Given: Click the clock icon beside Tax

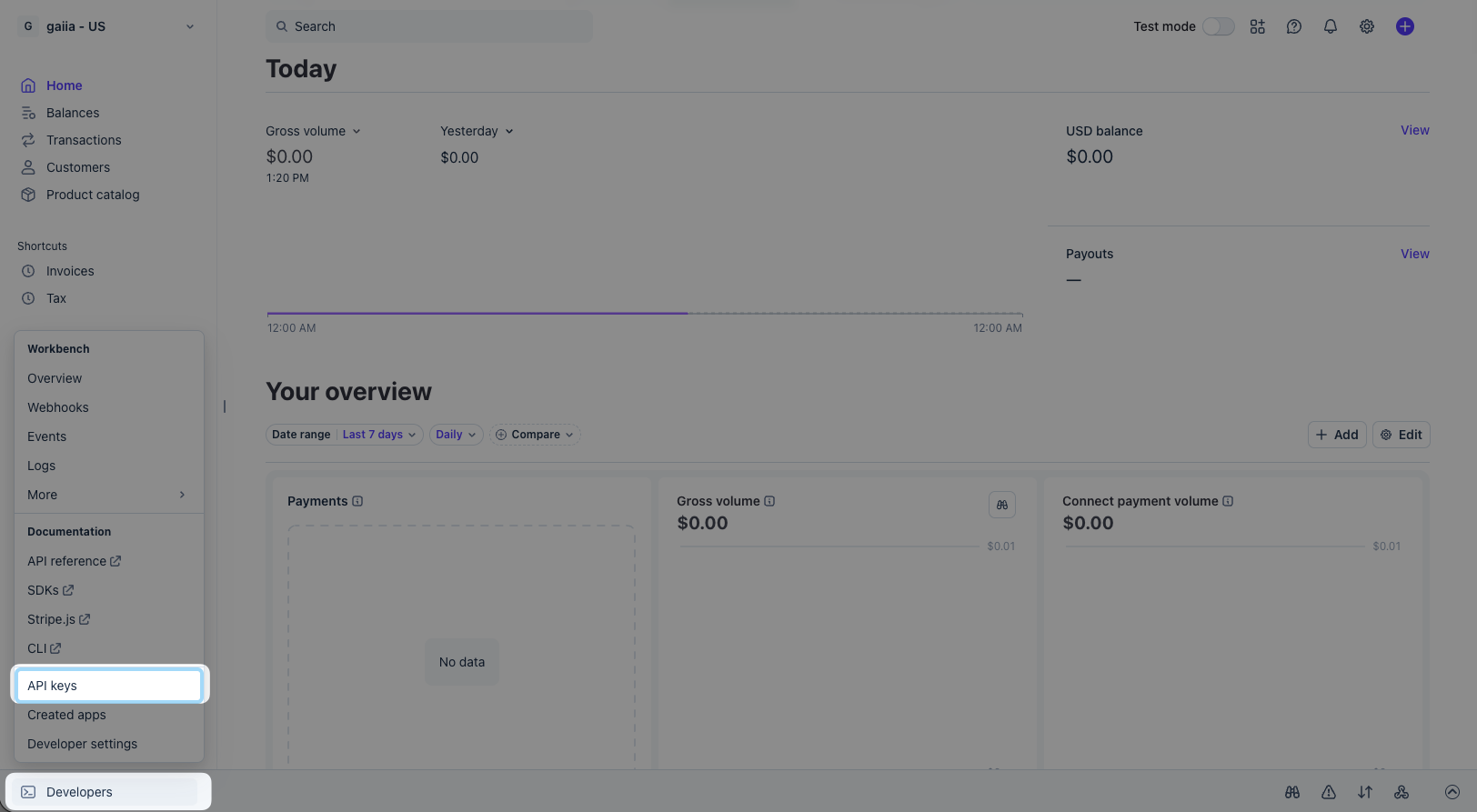Looking at the screenshot, I should 28,298.
